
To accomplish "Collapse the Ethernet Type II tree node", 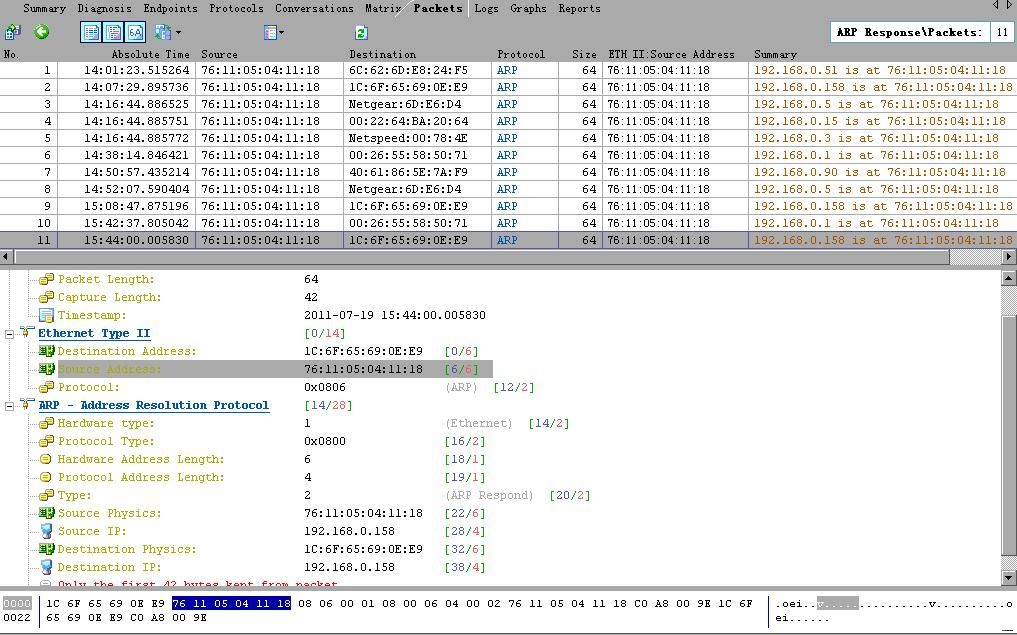I will [x=10, y=334].
